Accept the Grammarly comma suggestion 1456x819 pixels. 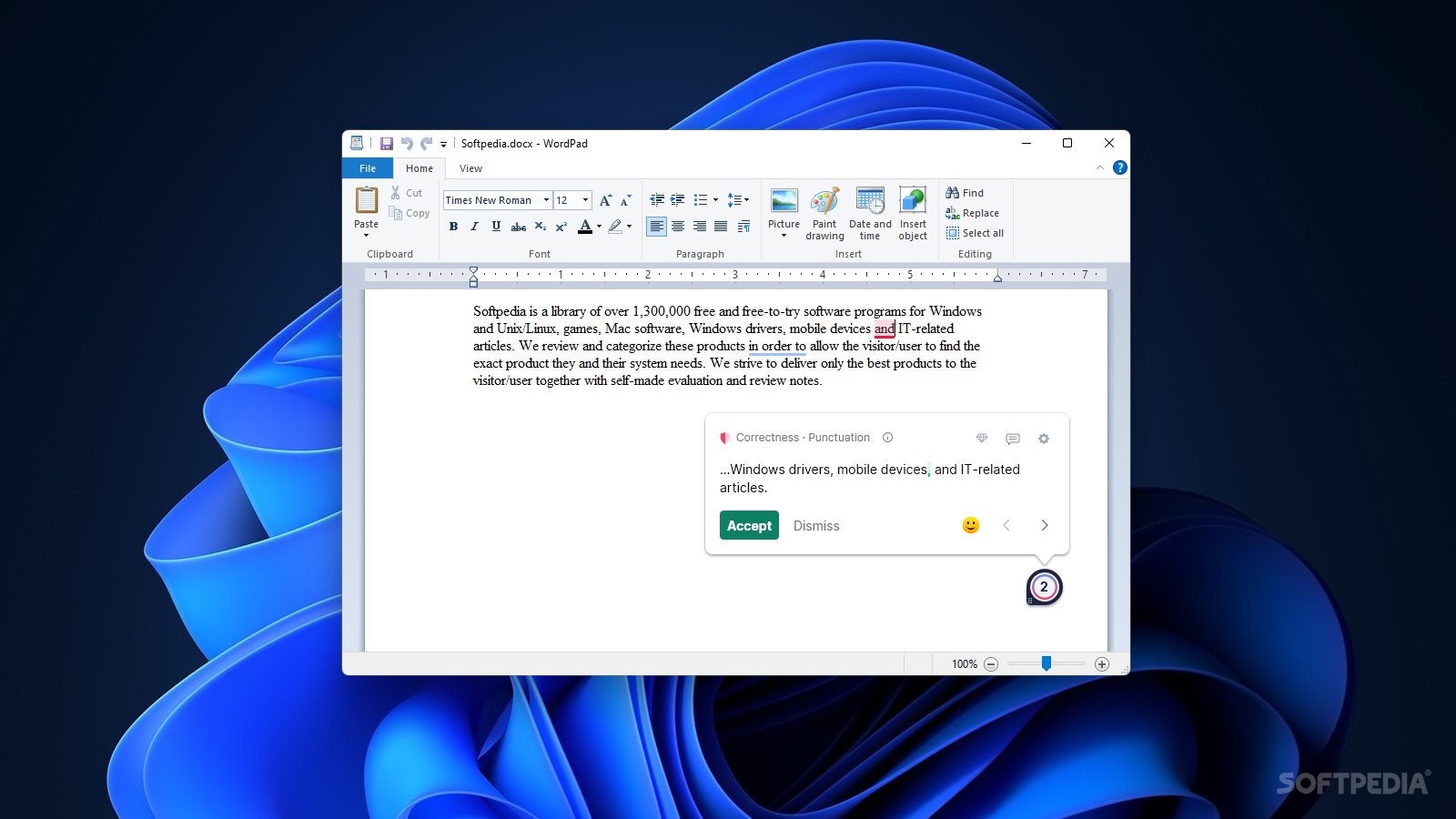(x=749, y=525)
